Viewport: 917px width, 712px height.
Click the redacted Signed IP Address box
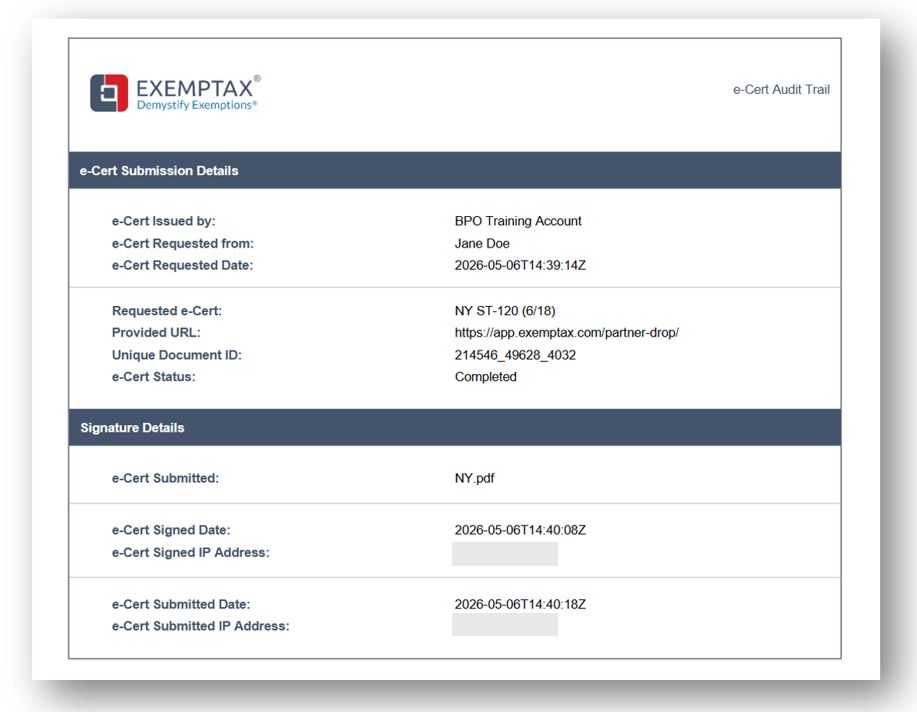[x=505, y=553]
